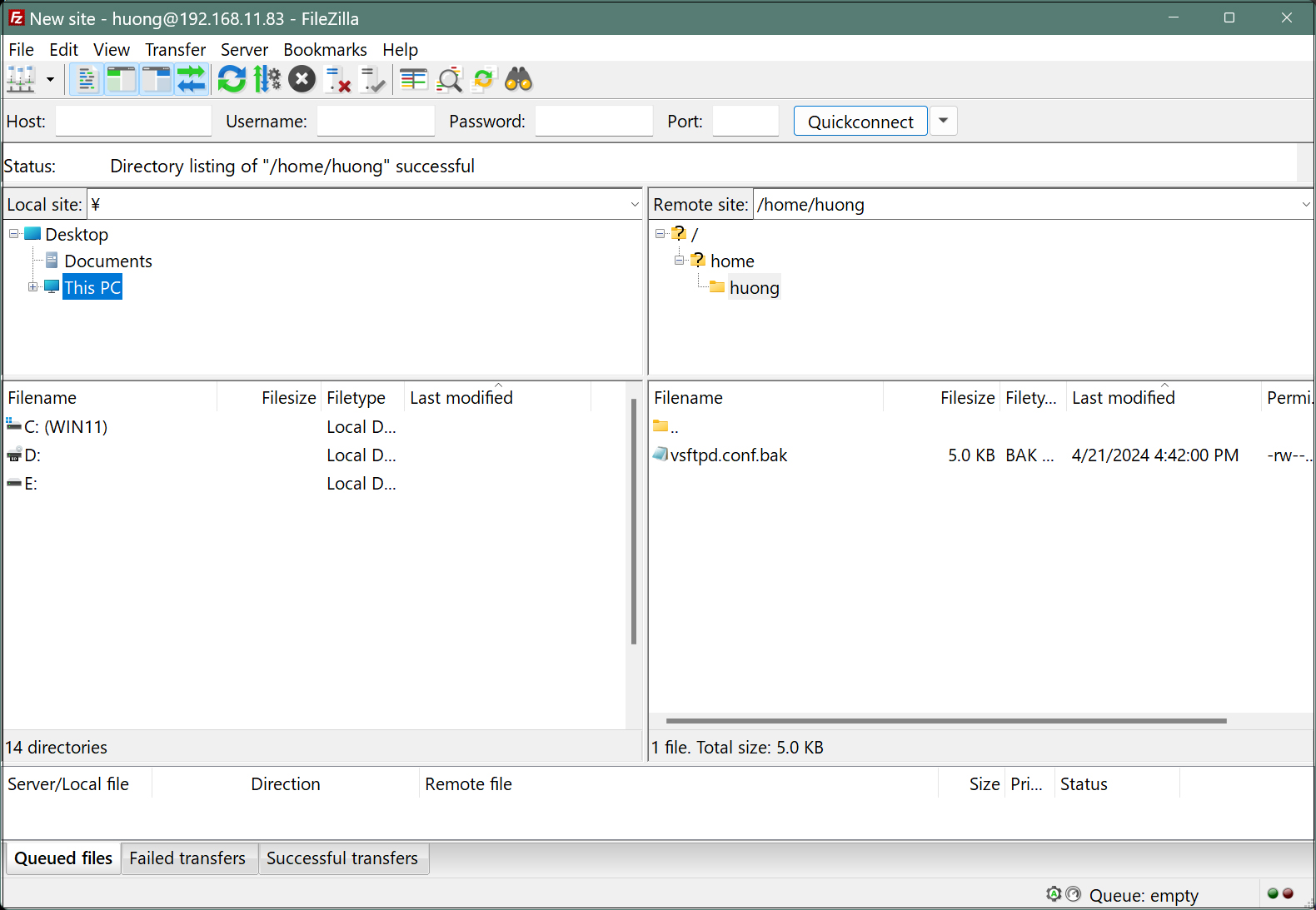This screenshot has height=910, width=1316.
Task: Click the remote list horizontal scrollbar
Action: (x=946, y=721)
